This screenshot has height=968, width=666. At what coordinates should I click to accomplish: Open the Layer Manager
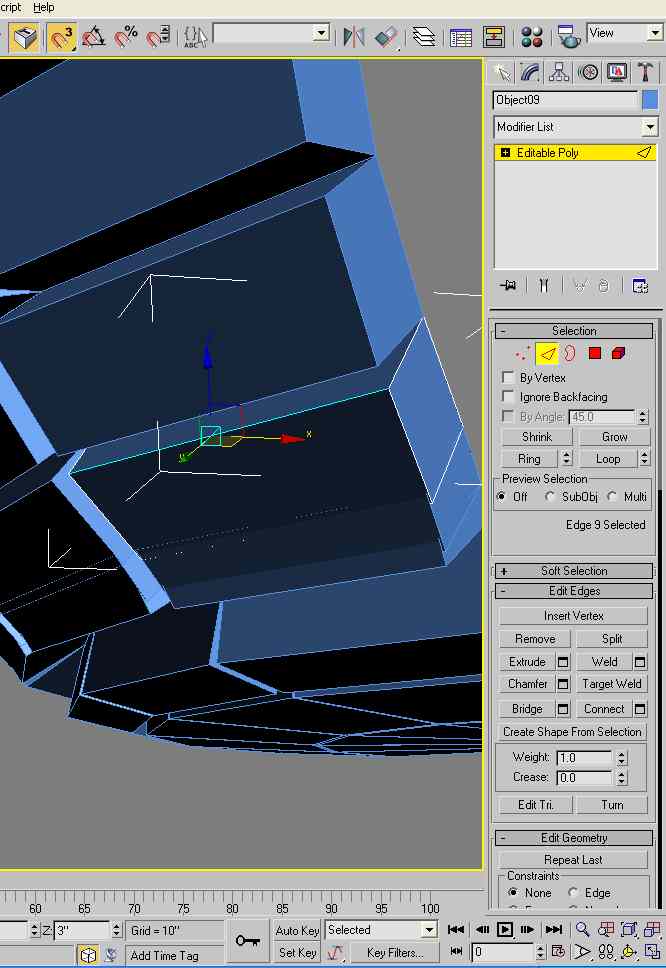(x=424, y=37)
